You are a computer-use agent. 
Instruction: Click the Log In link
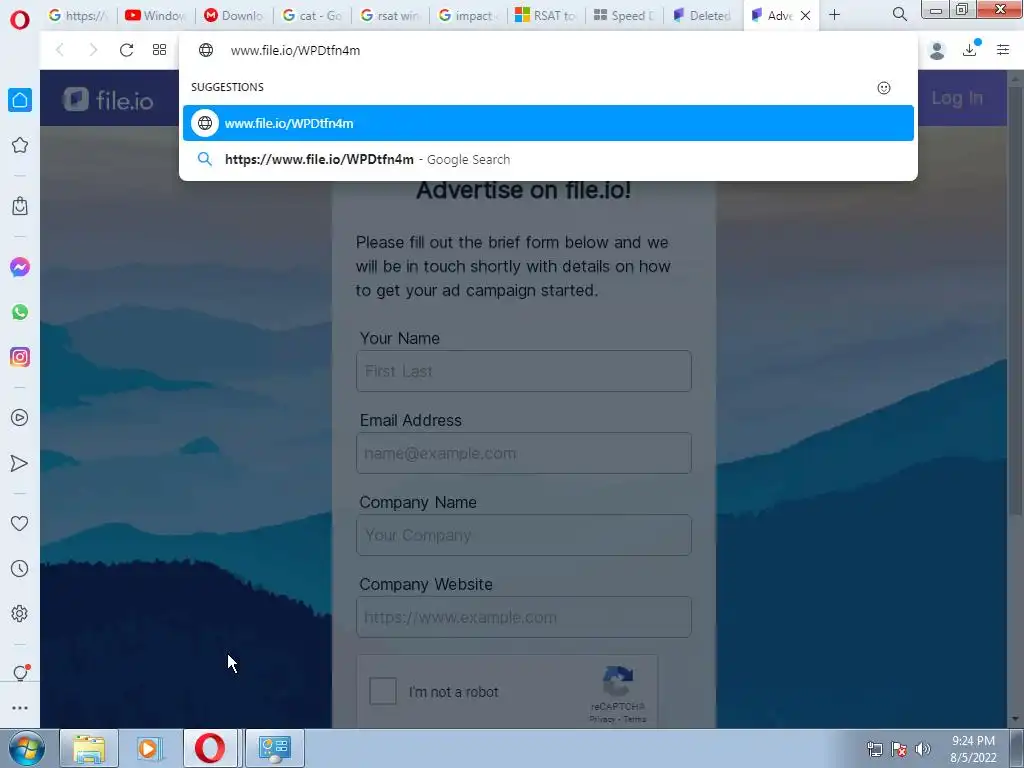click(957, 98)
